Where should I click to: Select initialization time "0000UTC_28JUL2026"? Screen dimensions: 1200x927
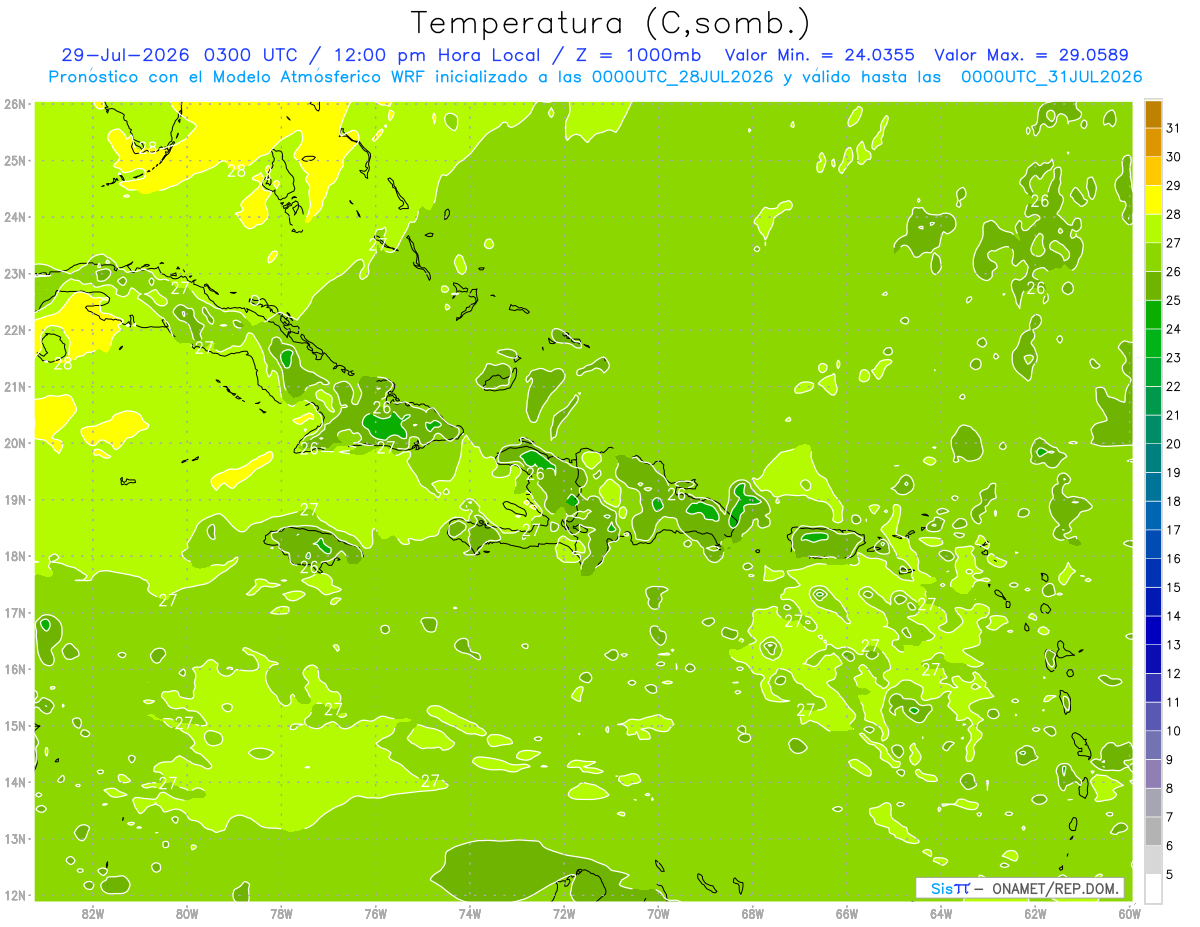(x=683, y=77)
